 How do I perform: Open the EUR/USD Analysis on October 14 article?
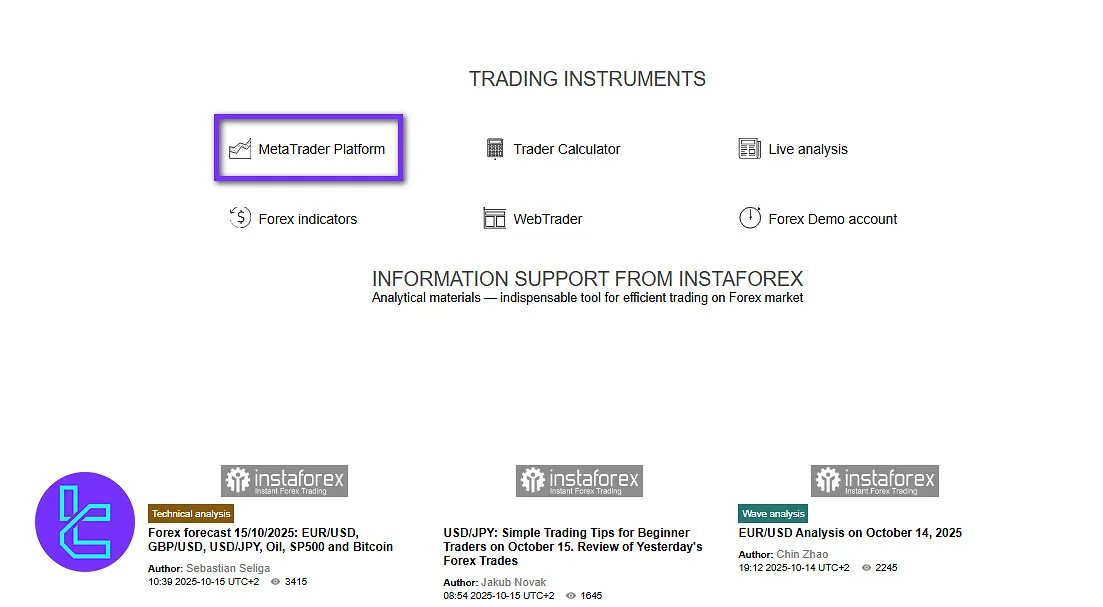click(850, 533)
